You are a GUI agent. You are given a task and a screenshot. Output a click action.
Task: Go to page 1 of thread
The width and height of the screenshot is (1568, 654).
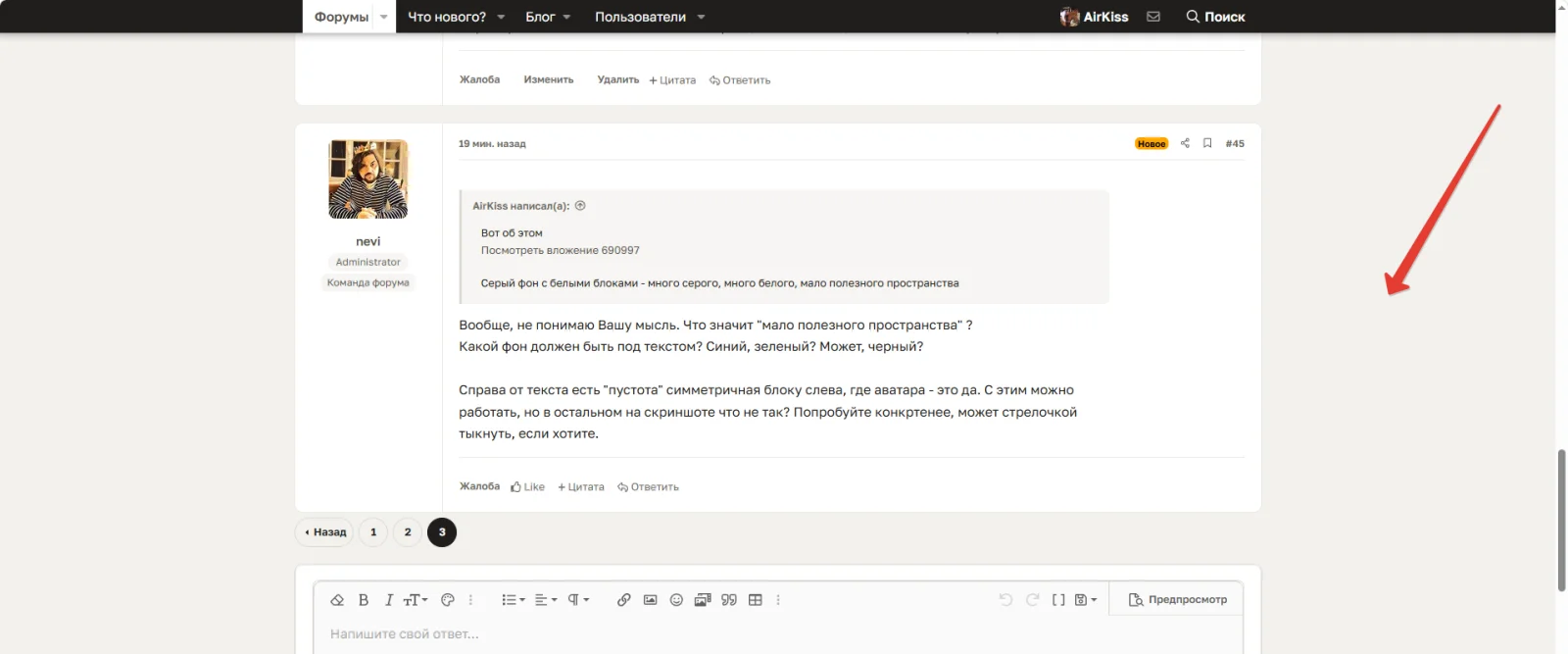coord(373,532)
